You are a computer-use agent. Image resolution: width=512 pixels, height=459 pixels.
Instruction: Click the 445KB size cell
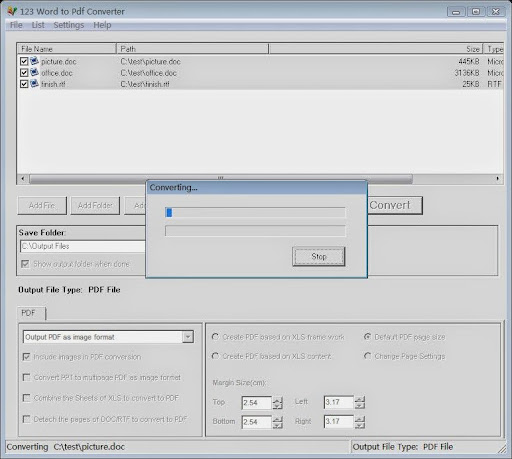click(x=469, y=62)
